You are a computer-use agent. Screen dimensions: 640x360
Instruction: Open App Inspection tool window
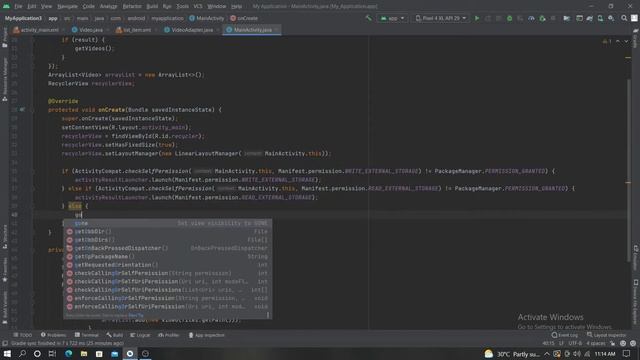pyautogui.click(x=207, y=335)
